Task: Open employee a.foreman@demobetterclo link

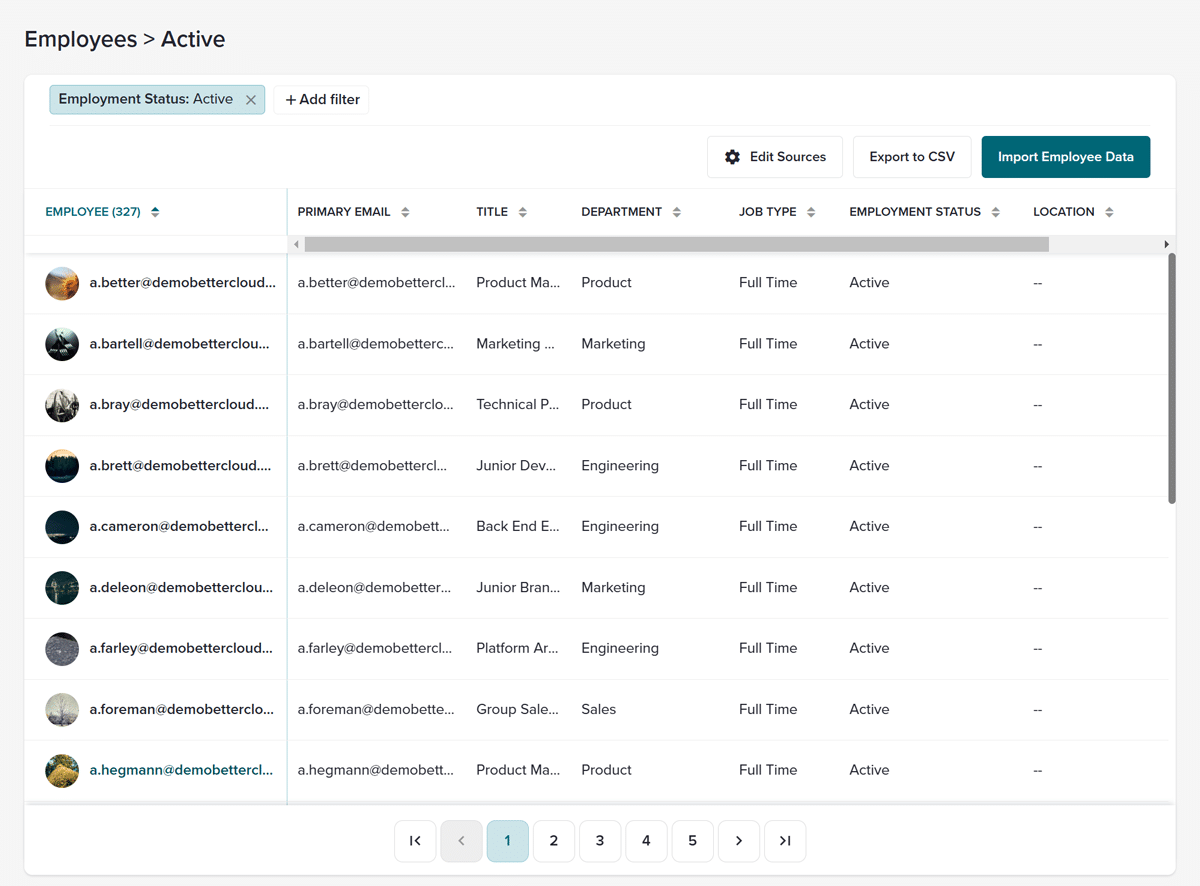Action: [x=182, y=710]
